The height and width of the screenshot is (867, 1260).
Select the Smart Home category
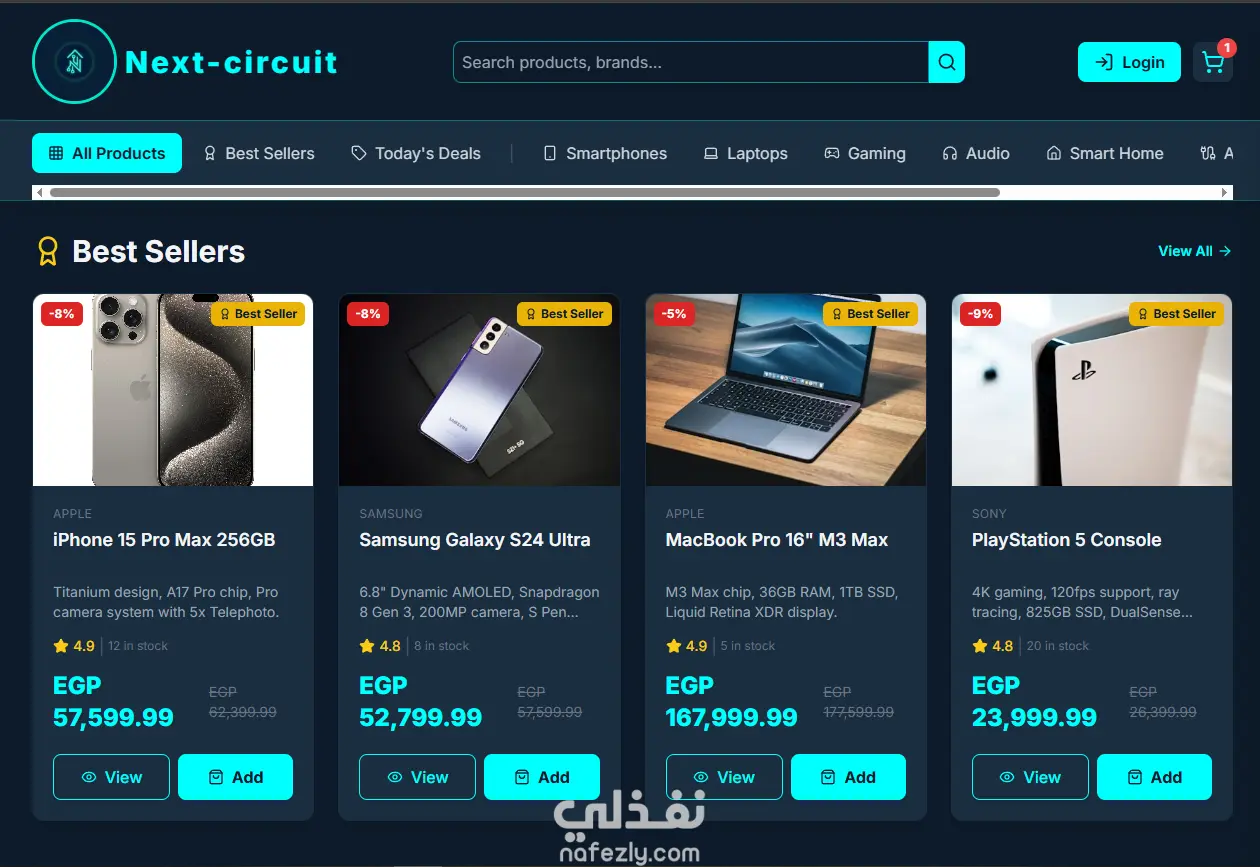coord(1105,153)
